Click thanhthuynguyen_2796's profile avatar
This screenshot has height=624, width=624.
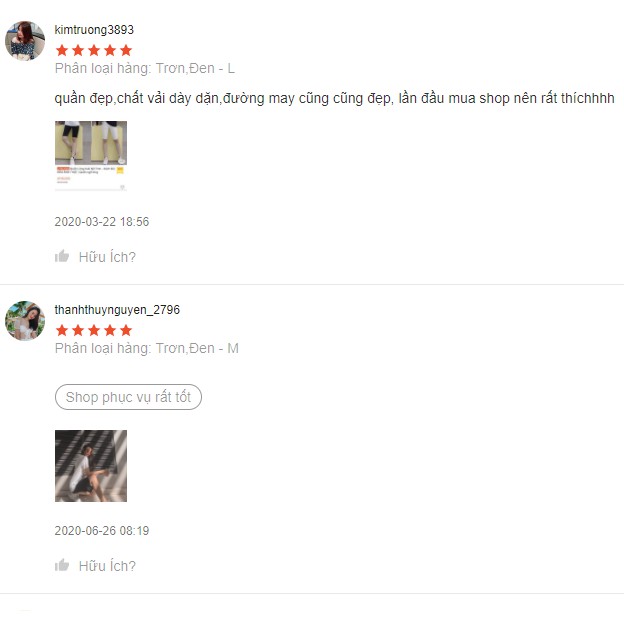point(25,321)
